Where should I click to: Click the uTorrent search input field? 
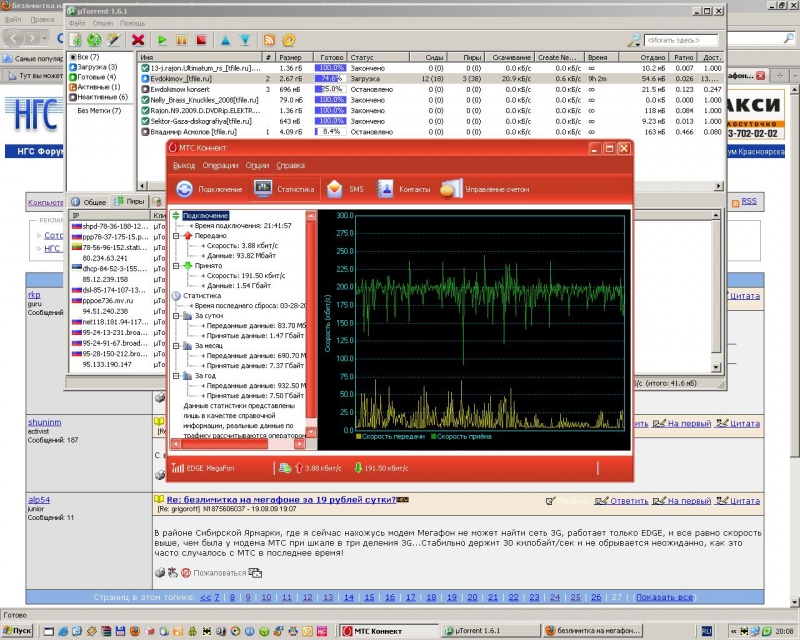point(680,40)
